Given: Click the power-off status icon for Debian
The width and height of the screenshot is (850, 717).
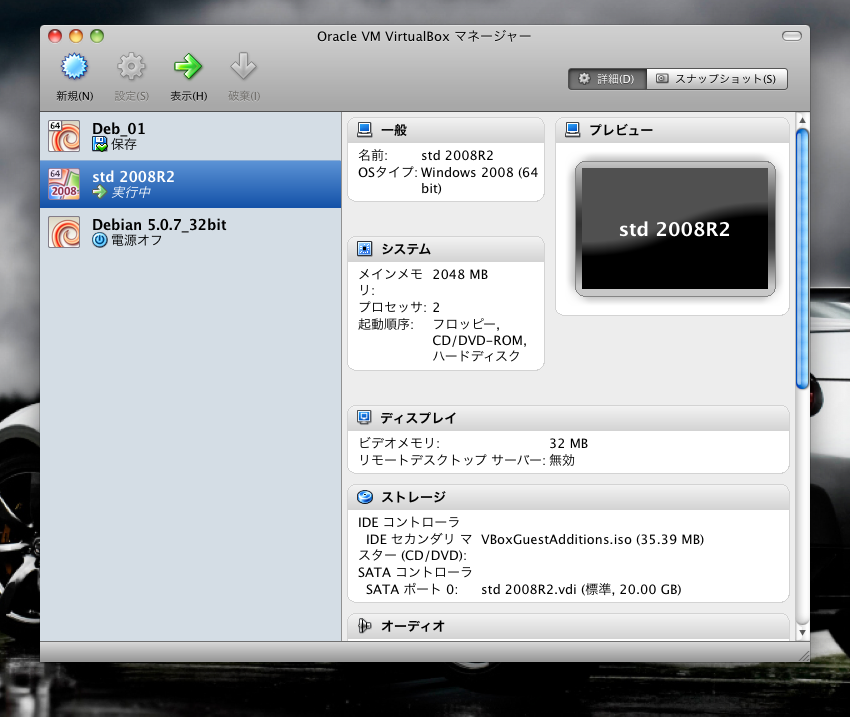Looking at the screenshot, I should click(100, 240).
